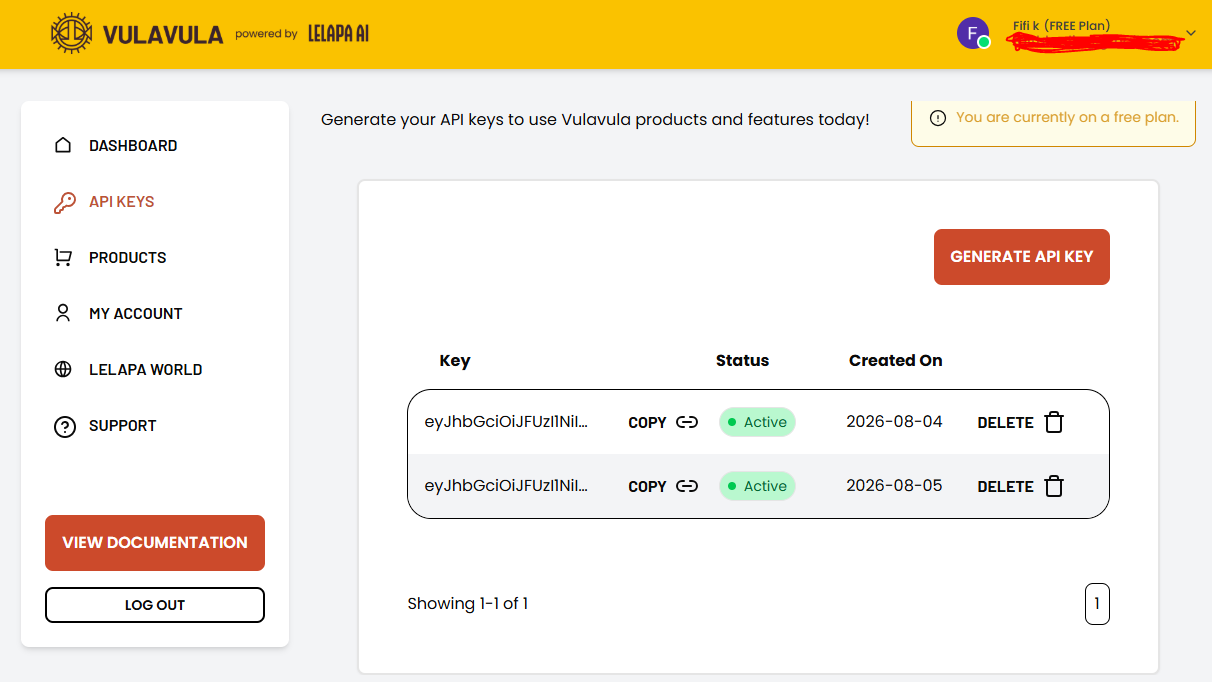
Task: Click key text in 2026-08-05 row
Action: [x=506, y=486]
